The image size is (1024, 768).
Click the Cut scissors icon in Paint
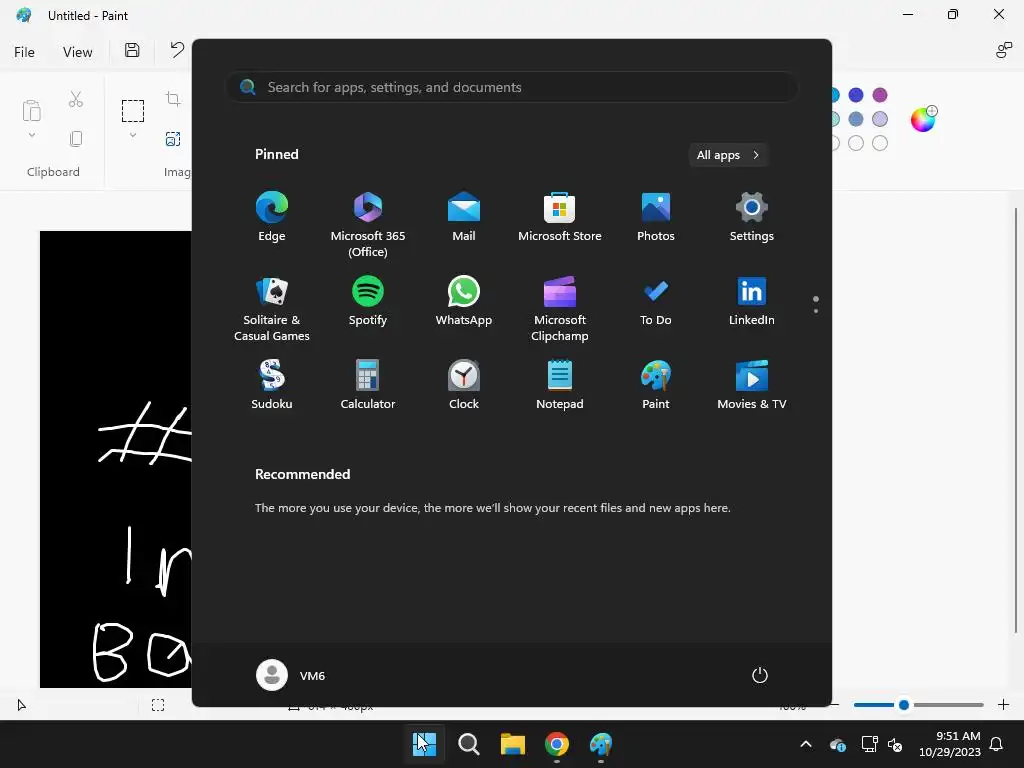point(76,99)
